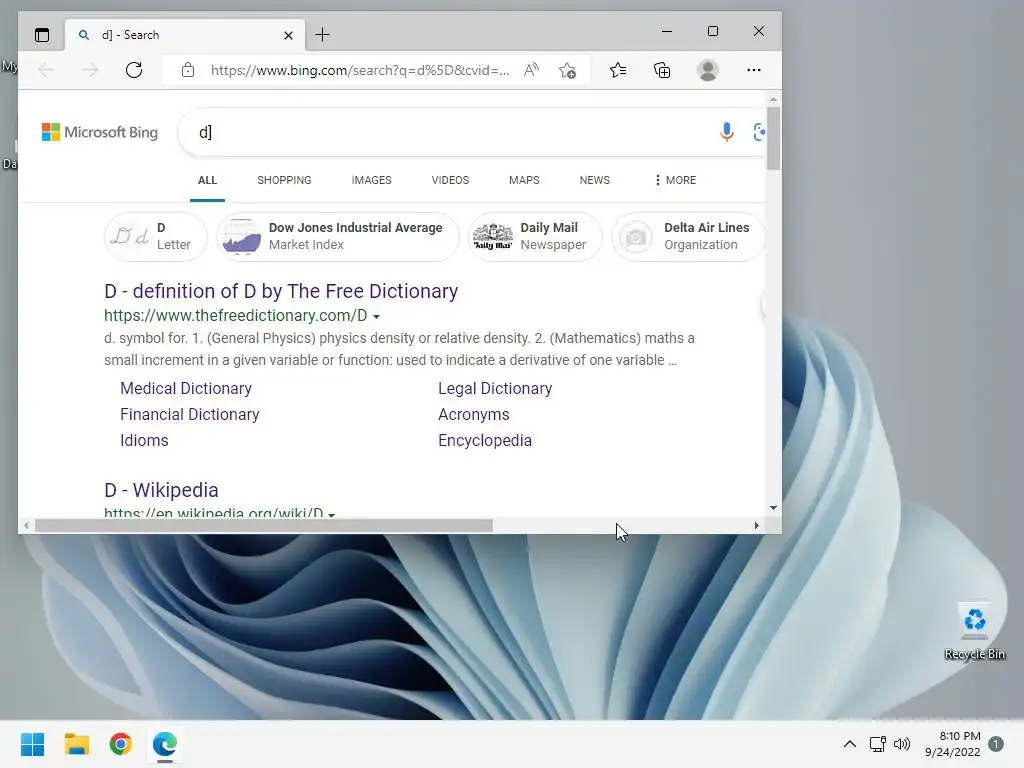Open 'D - definition of D by The Free Dictionary'
Screen dimensions: 1024x768
coord(281,291)
